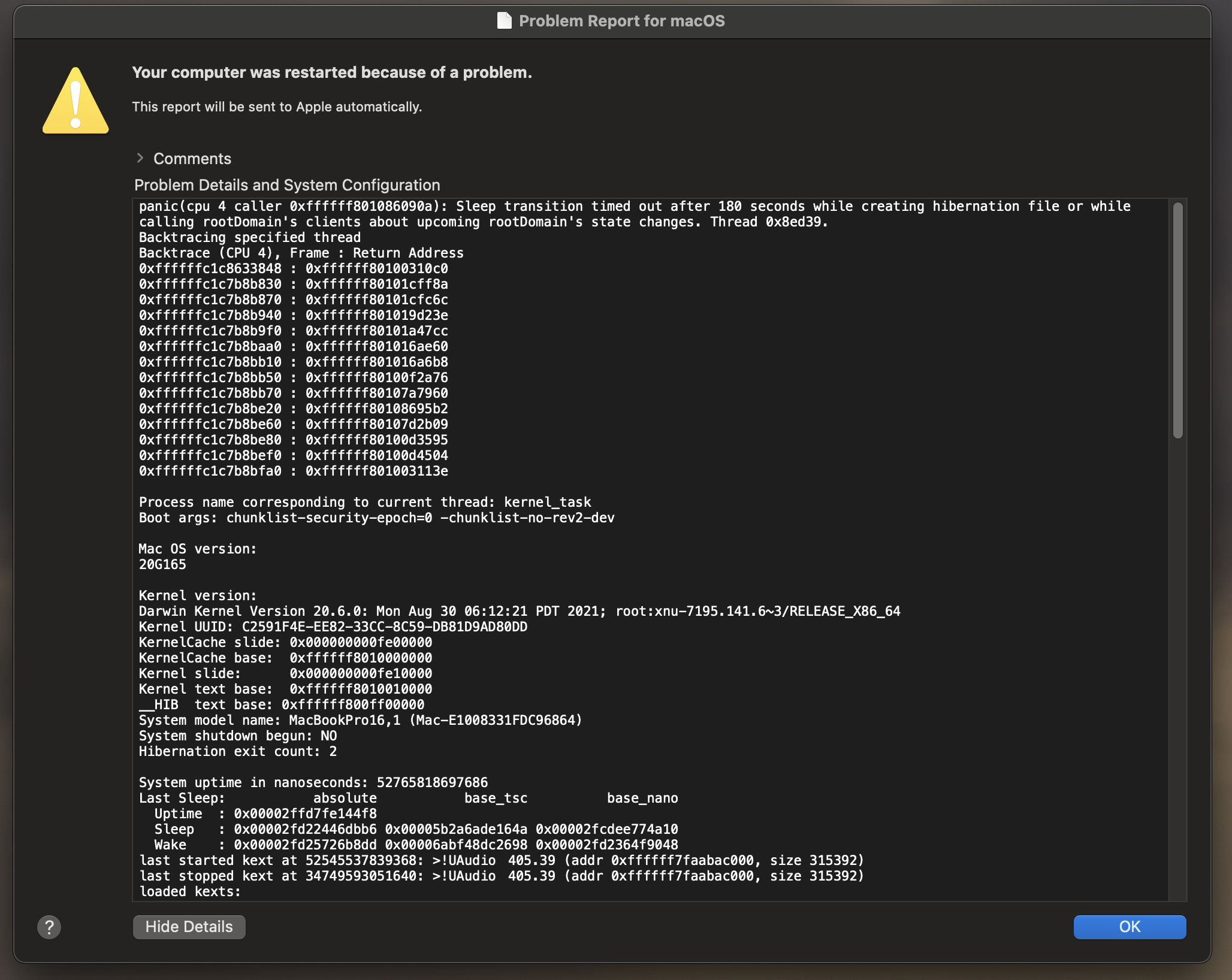Viewport: 1232px width, 980px height.
Task: Expand the Comments disclosure chevron
Action: click(x=140, y=158)
